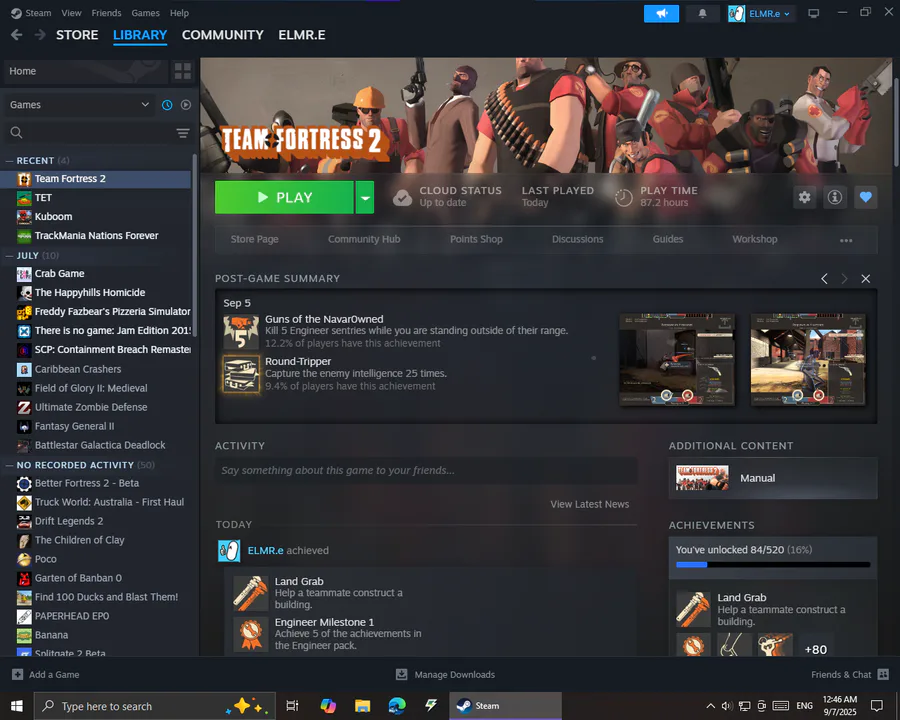Launch Team Fortress 2 with PLAY

click(x=284, y=198)
